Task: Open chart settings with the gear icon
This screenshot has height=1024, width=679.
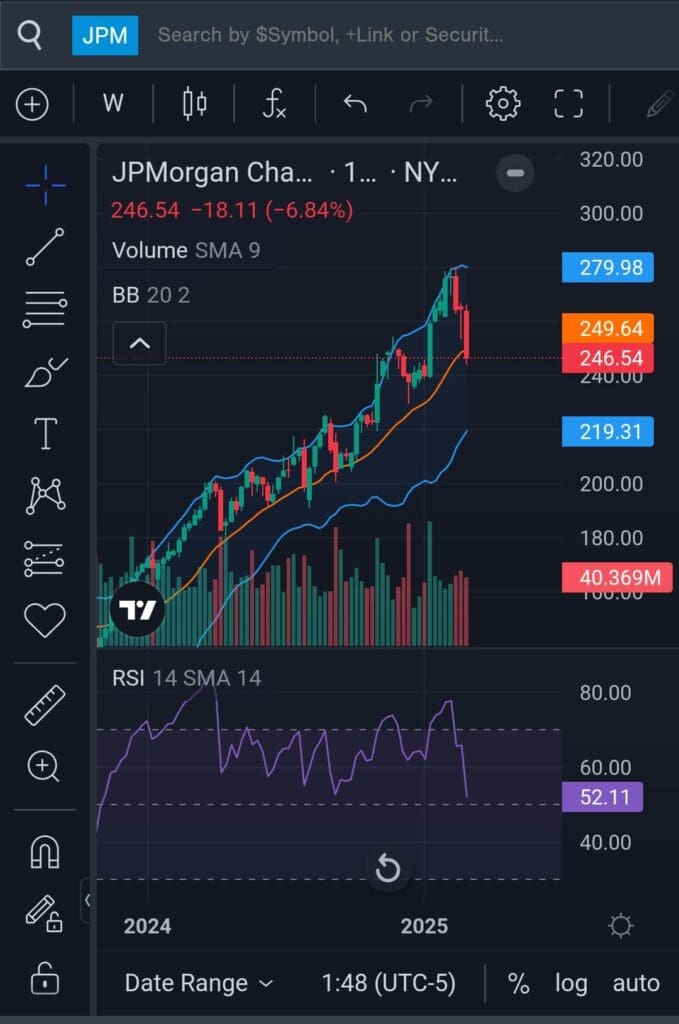Action: (503, 103)
